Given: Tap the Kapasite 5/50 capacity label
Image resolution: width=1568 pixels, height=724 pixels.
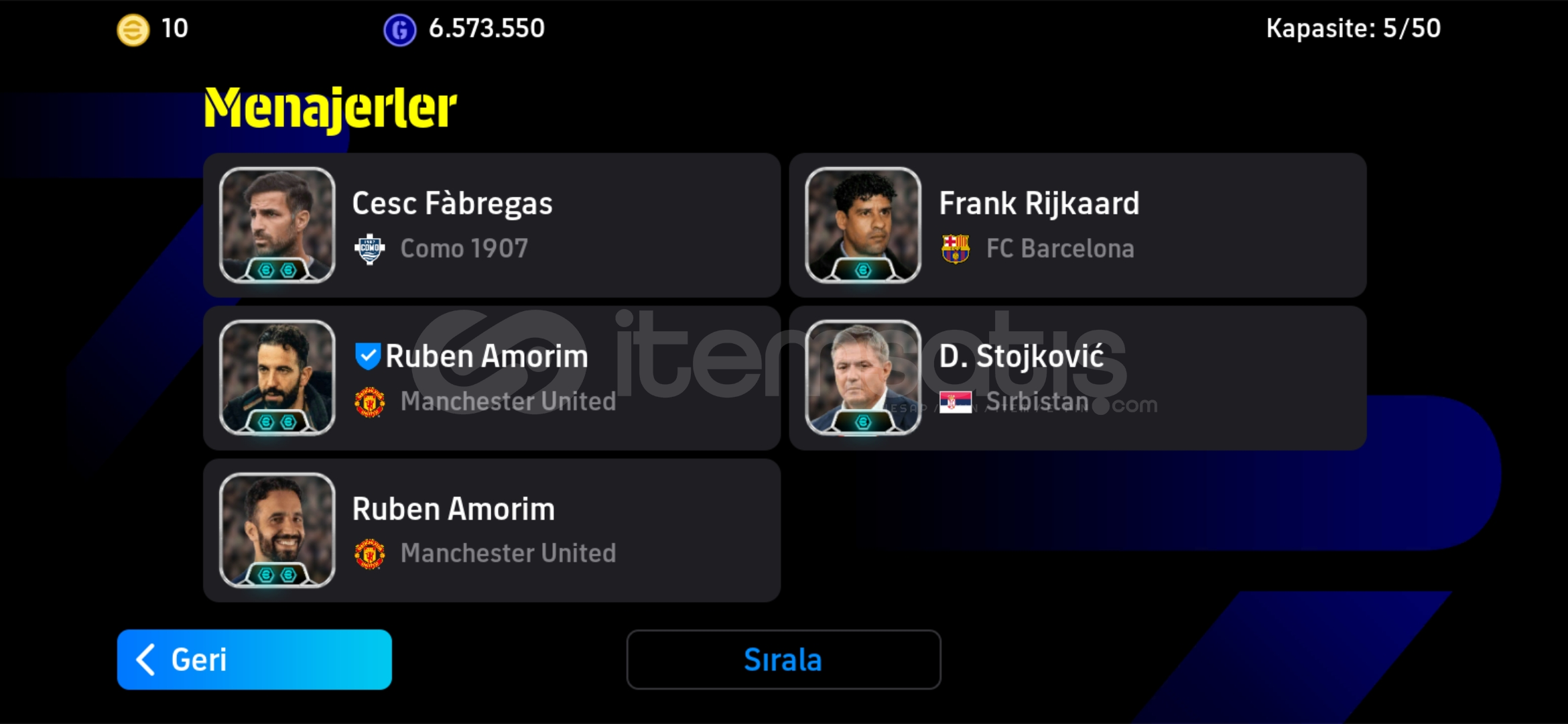Looking at the screenshot, I should [x=1353, y=29].
